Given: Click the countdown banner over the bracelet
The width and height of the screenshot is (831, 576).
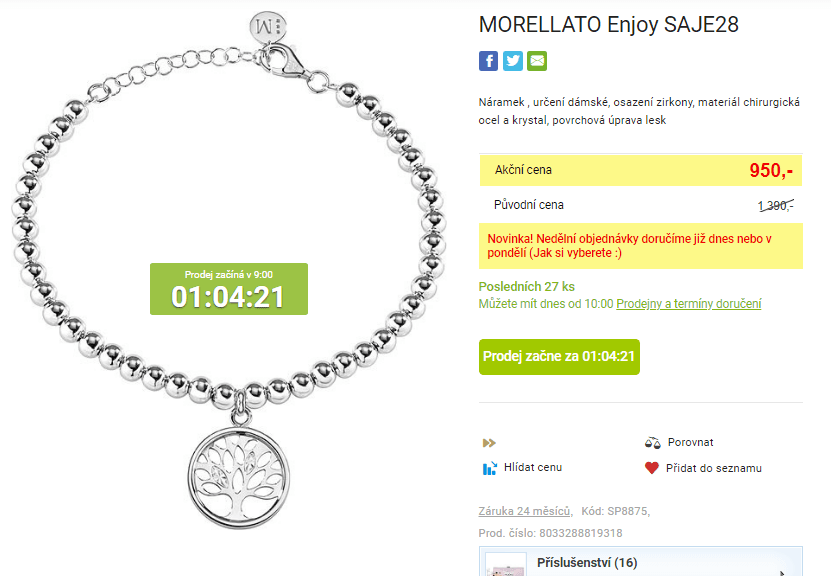Looking at the screenshot, I should (228, 289).
